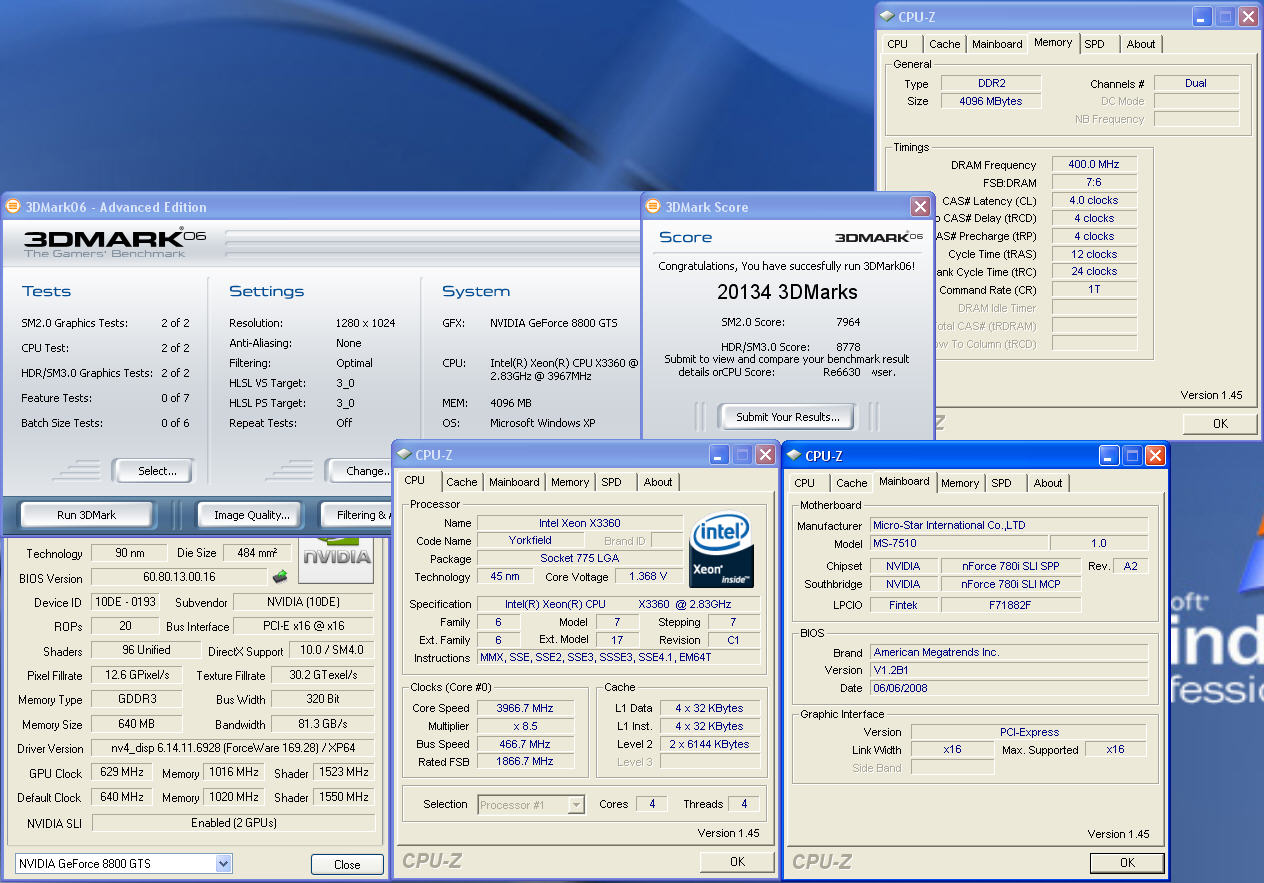This screenshot has width=1264, height=883.
Task: Minimize the CPU-Z mainboard window
Action: [1109, 455]
